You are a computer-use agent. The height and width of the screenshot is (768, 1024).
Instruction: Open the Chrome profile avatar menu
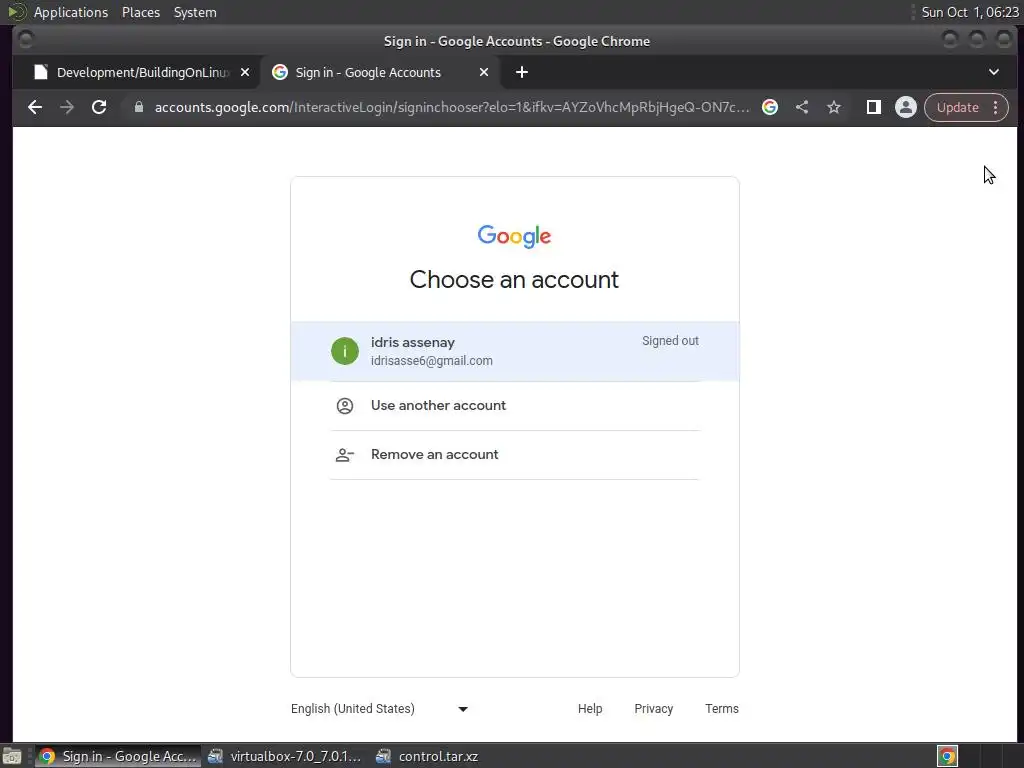tap(906, 107)
